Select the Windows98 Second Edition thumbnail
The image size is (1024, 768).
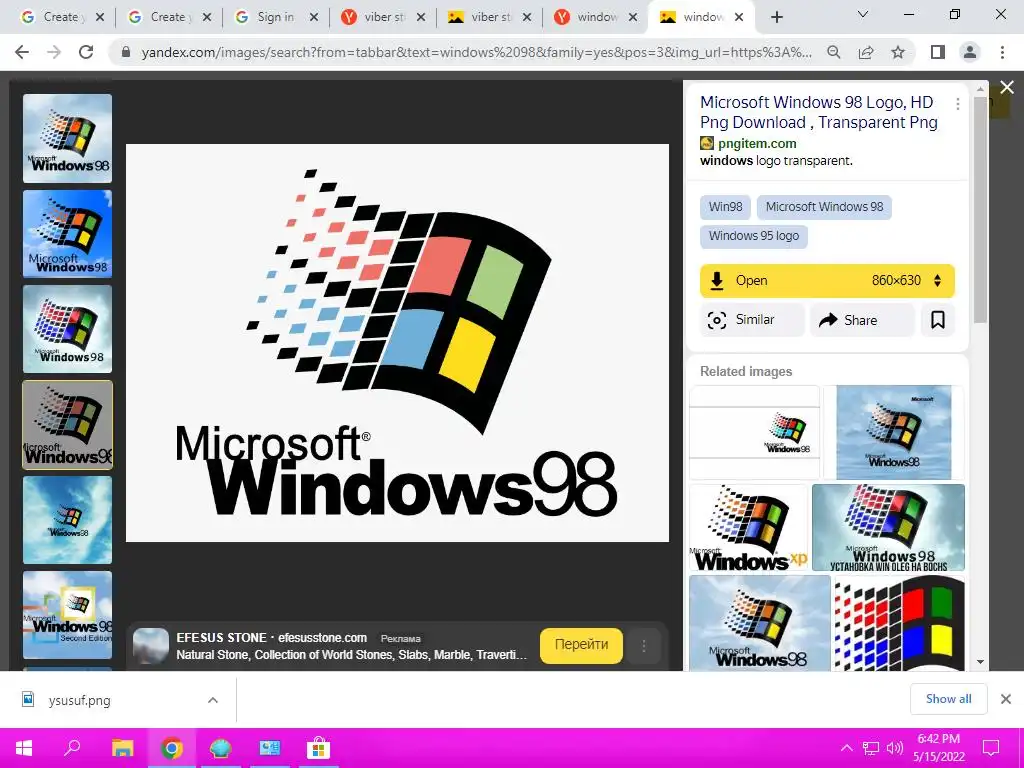click(x=67, y=615)
